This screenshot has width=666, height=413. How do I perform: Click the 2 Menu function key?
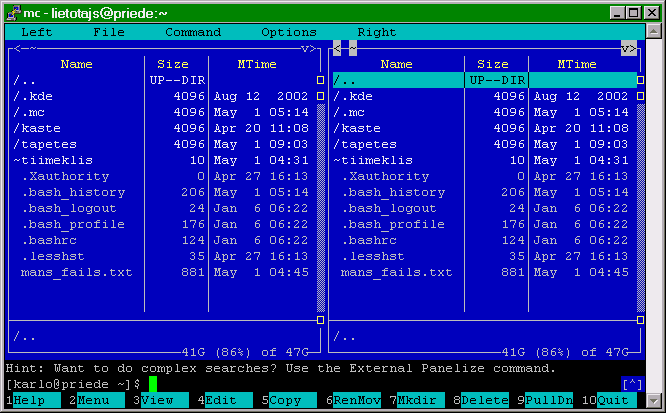pyautogui.click(x=97, y=400)
